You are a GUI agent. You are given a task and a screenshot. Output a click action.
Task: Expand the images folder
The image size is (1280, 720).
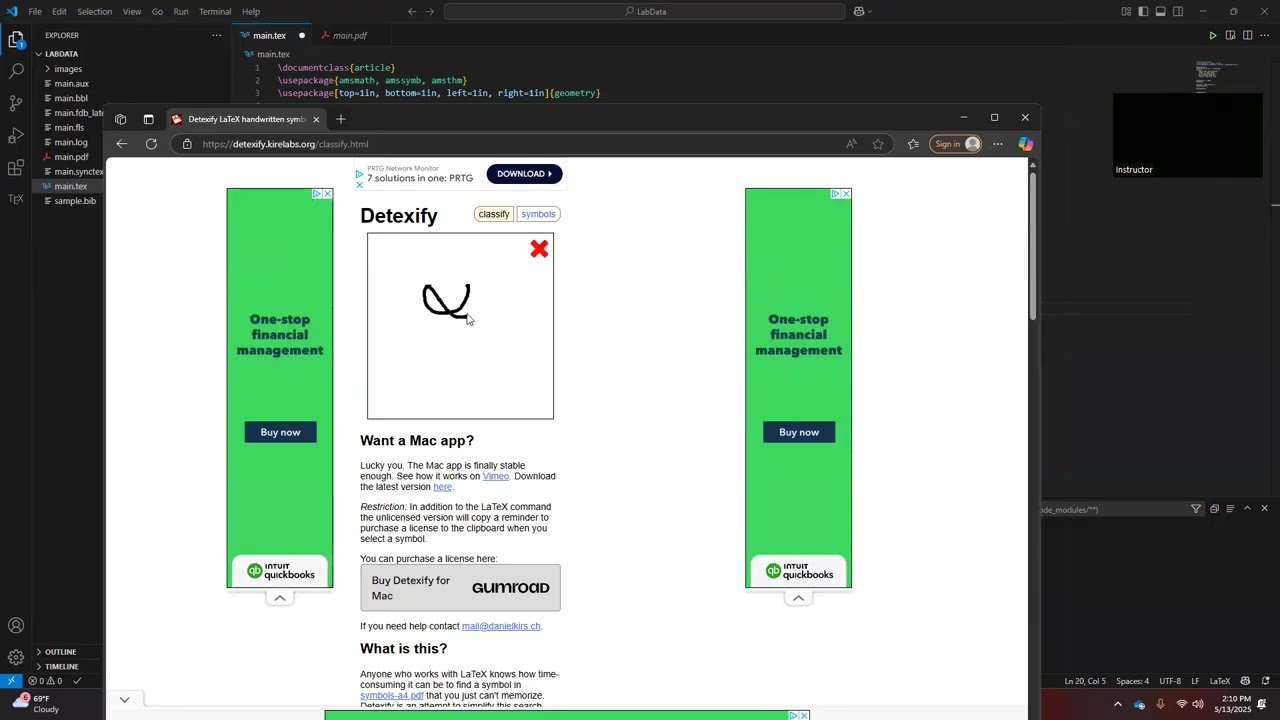pyautogui.click(x=68, y=69)
